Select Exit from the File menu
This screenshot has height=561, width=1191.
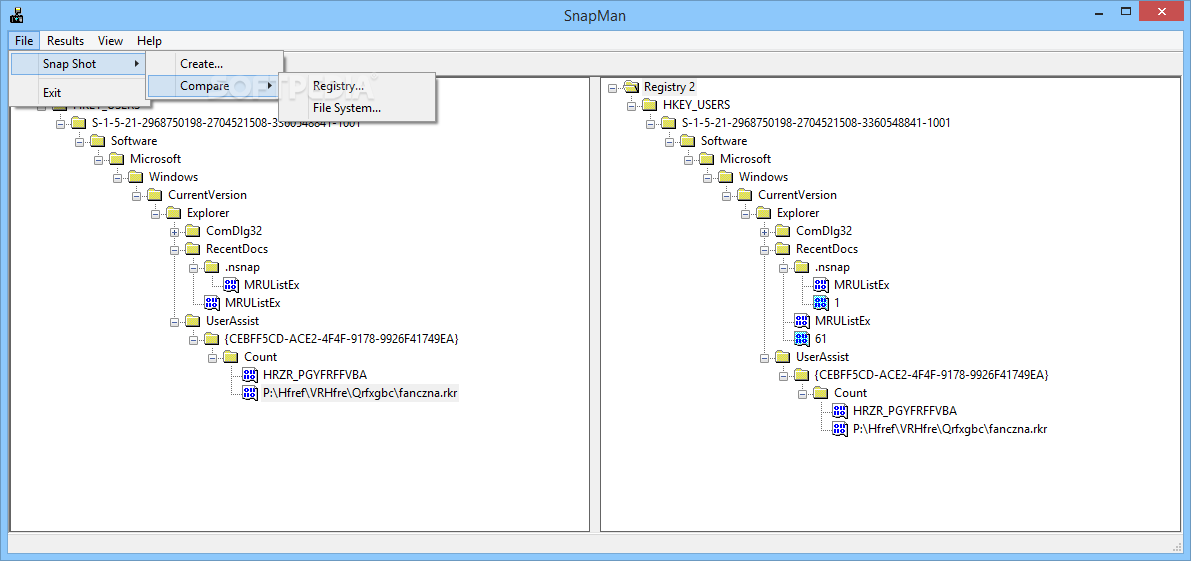(x=77, y=93)
